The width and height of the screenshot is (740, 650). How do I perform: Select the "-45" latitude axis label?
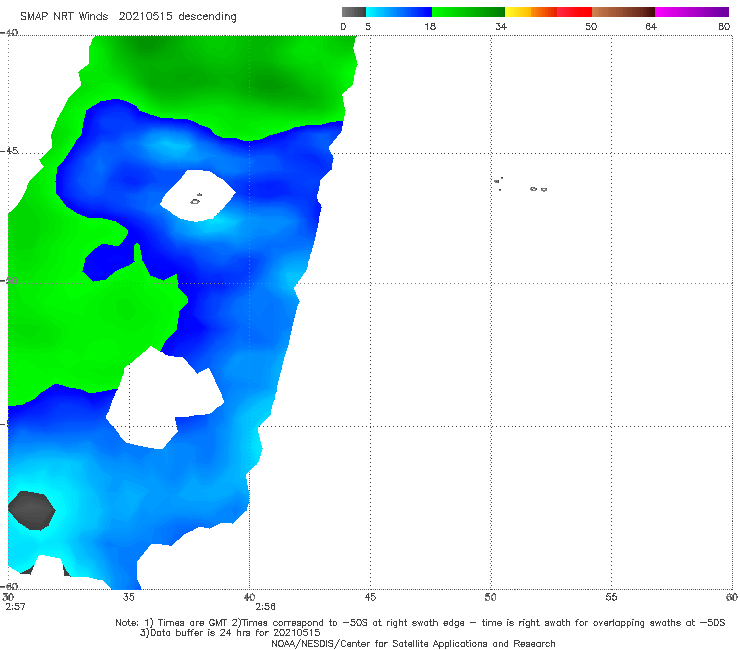click(x=10, y=151)
